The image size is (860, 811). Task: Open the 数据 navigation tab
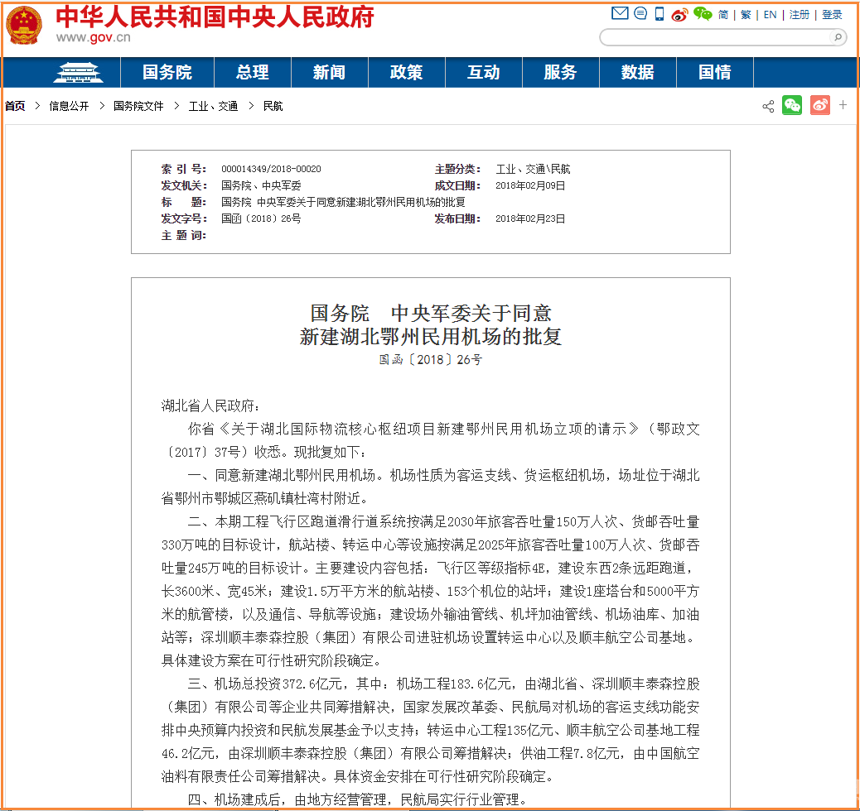pyautogui.click(x=638, y=72)
